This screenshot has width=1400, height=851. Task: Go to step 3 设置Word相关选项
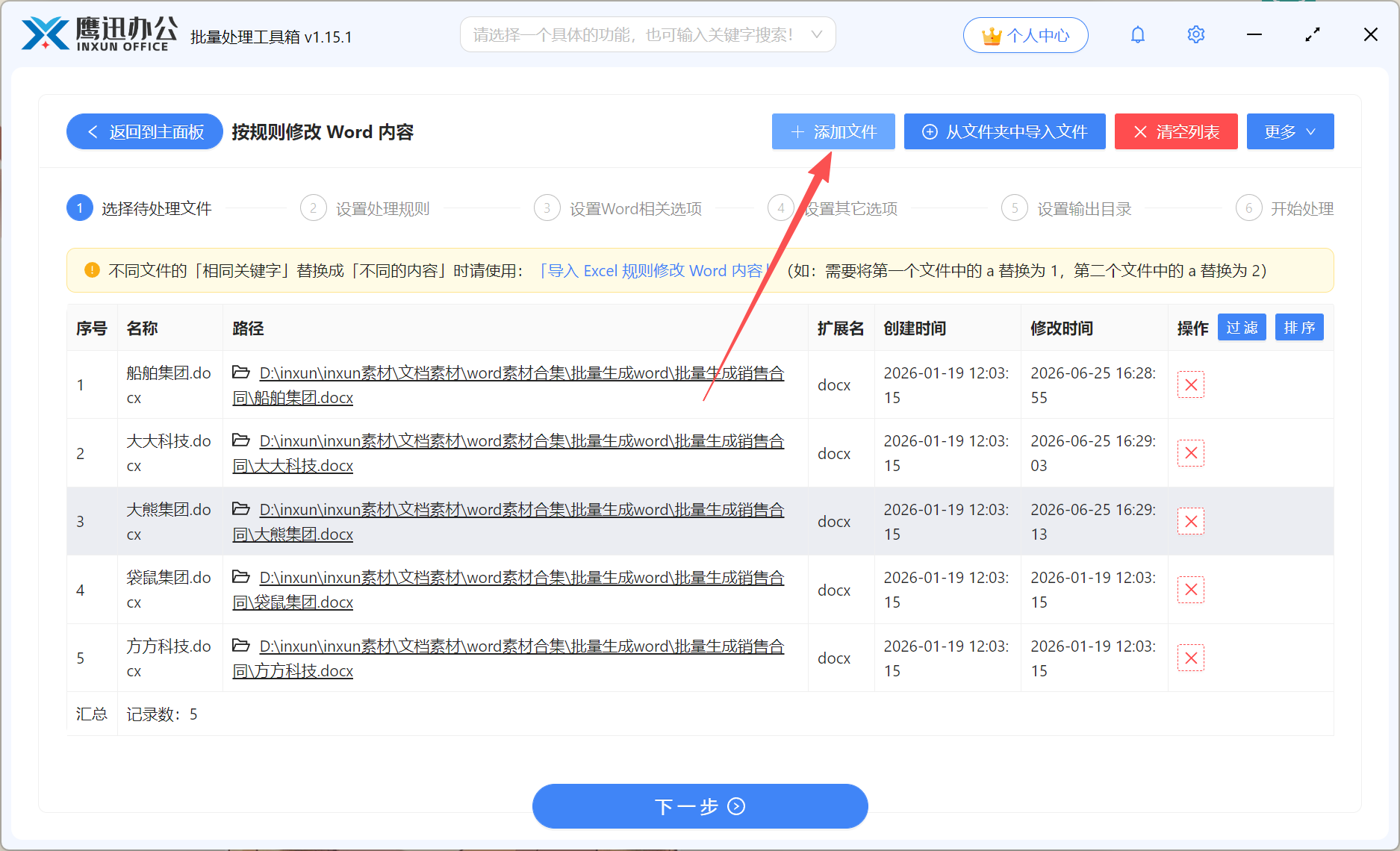click(618, 208)
